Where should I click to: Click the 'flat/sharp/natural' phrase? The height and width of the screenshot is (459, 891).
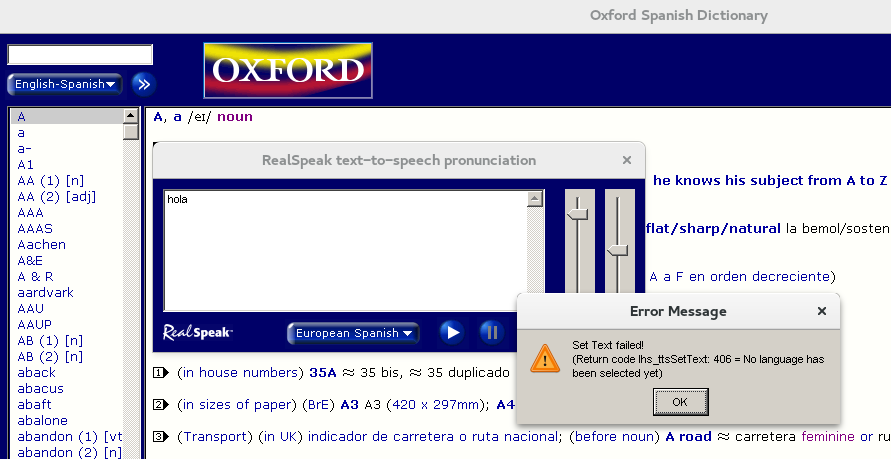[713, 228]
